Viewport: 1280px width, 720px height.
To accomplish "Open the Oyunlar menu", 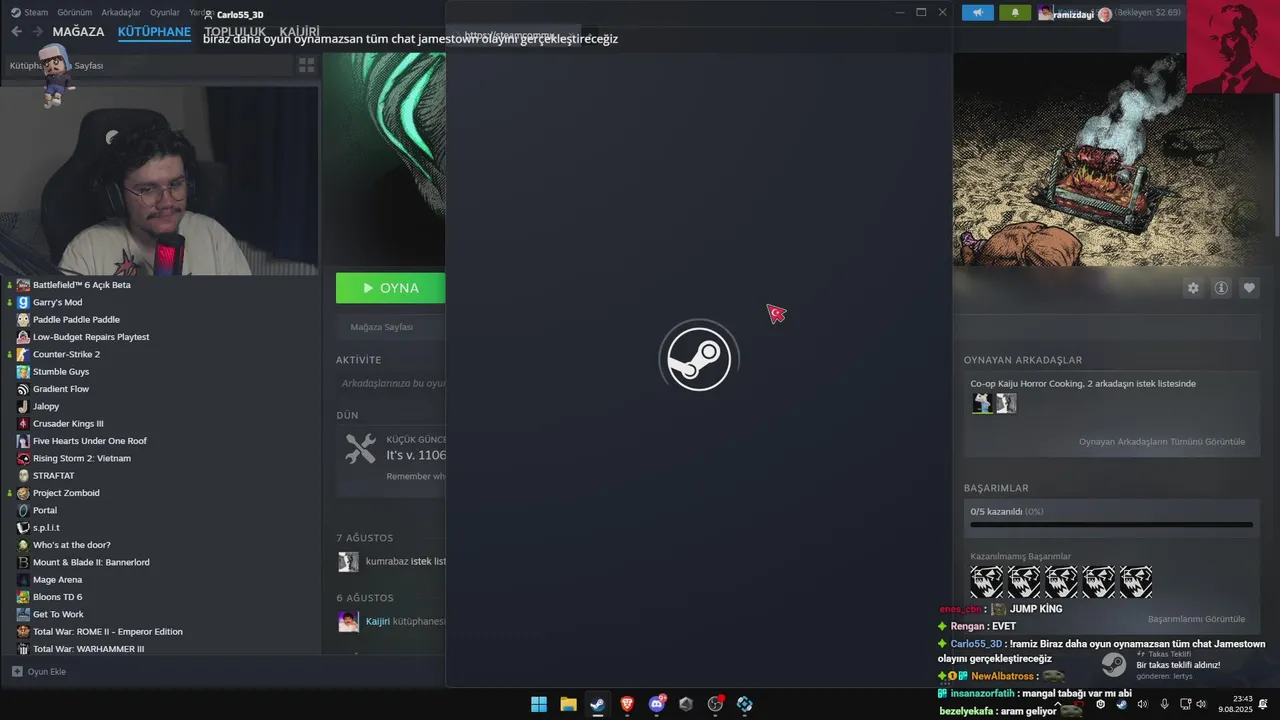I will coord(165,13).
